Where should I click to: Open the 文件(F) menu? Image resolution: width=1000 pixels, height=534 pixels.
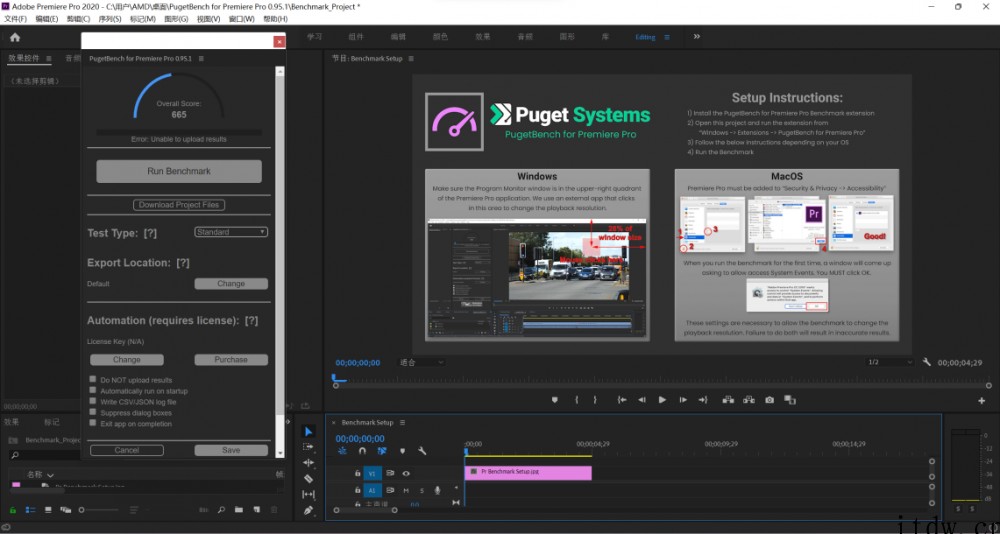(15, 19)
